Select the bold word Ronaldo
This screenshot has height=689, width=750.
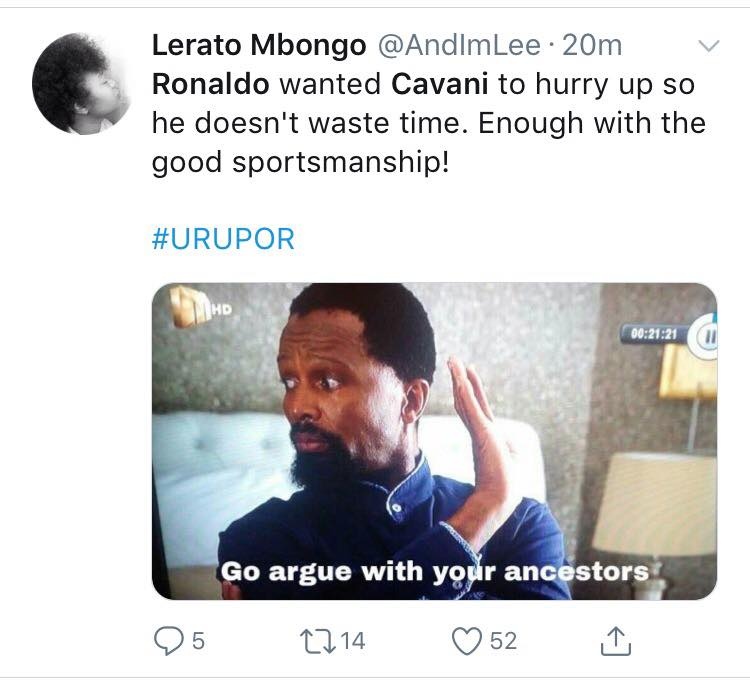click(210, 84)
